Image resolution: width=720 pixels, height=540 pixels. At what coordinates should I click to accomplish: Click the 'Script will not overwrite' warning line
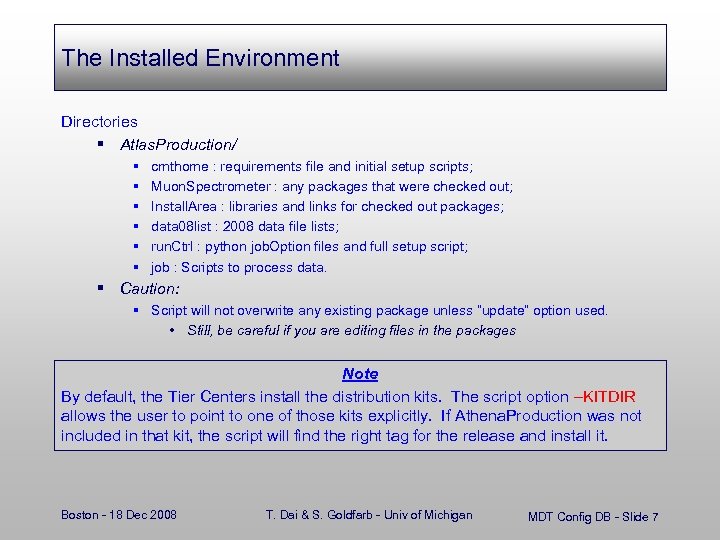click(379, 310)
